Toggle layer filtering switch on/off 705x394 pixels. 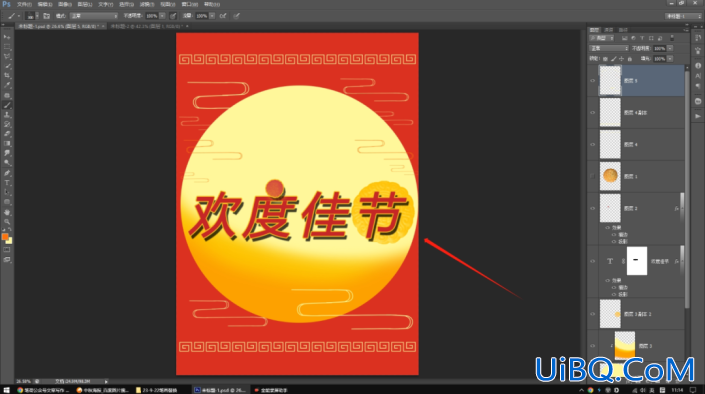(x=672, y=38)
